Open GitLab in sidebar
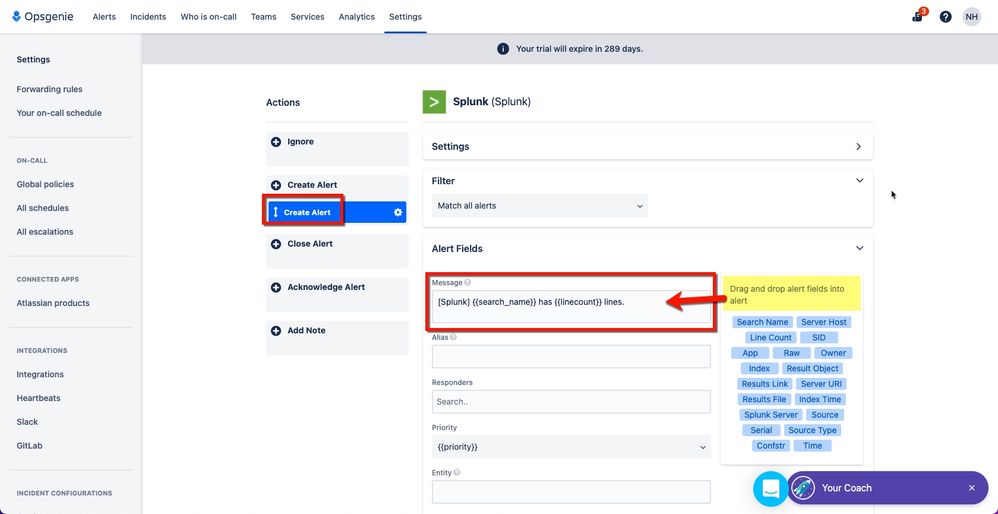 tap(29, 446)
